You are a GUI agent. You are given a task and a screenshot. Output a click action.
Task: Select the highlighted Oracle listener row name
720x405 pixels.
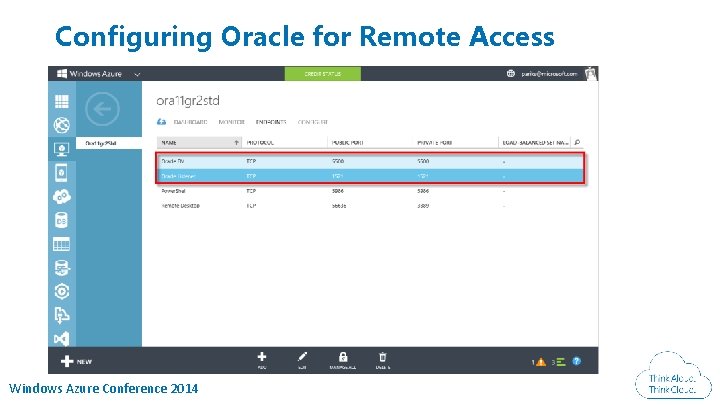tap(179, 176)
